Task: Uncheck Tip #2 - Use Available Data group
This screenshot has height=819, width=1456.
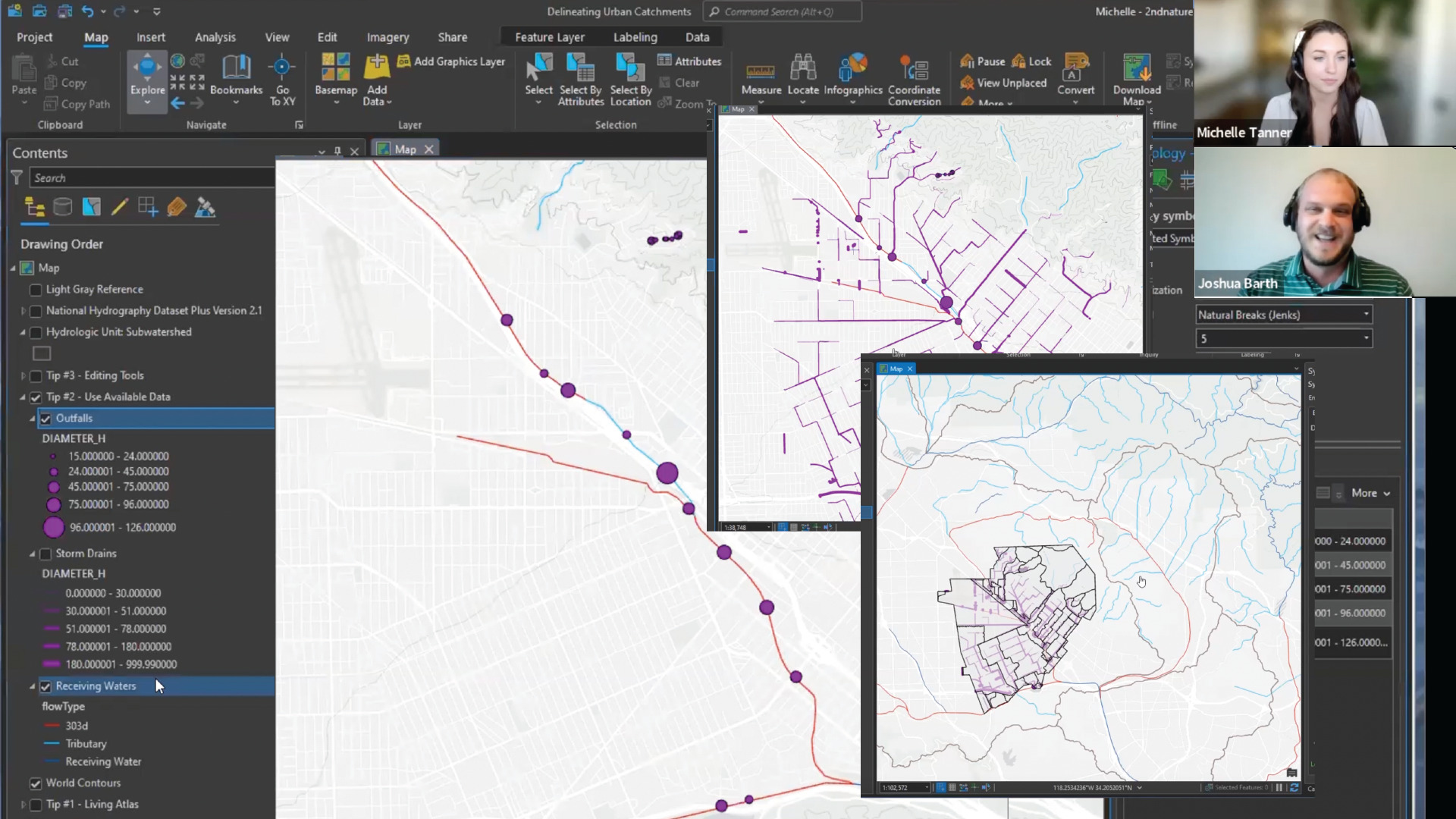Action: pyautogui.click(x=36, y=397)
